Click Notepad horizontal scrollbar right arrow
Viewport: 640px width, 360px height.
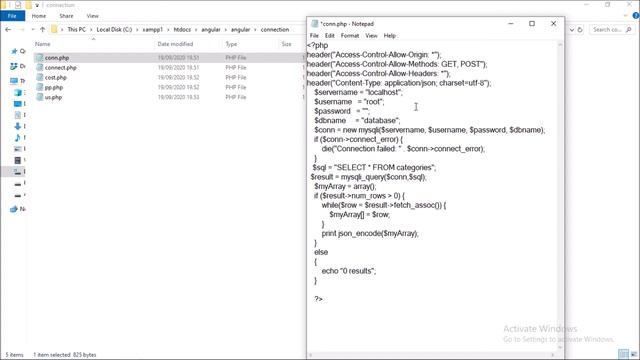coord(553,355)
